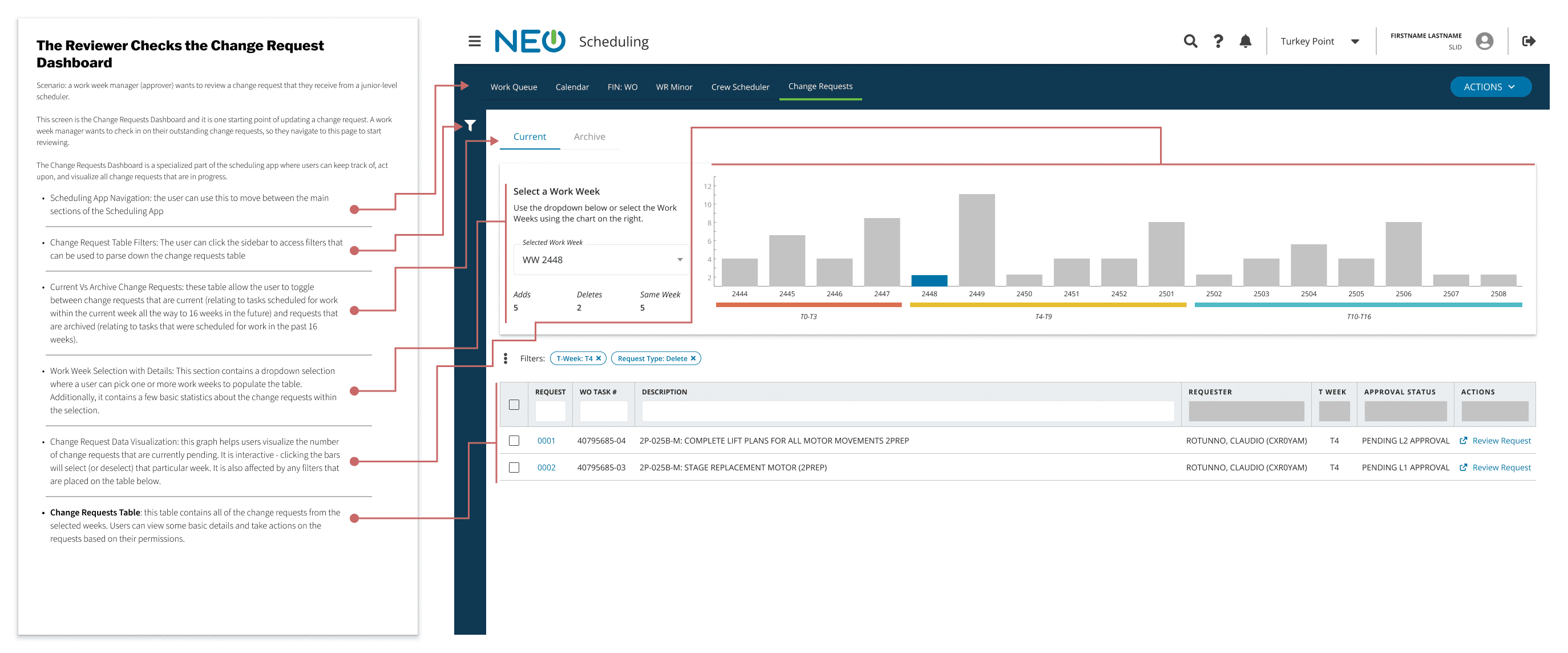
Task: Check the box for request 0001
Action: [x=514, y=441]
